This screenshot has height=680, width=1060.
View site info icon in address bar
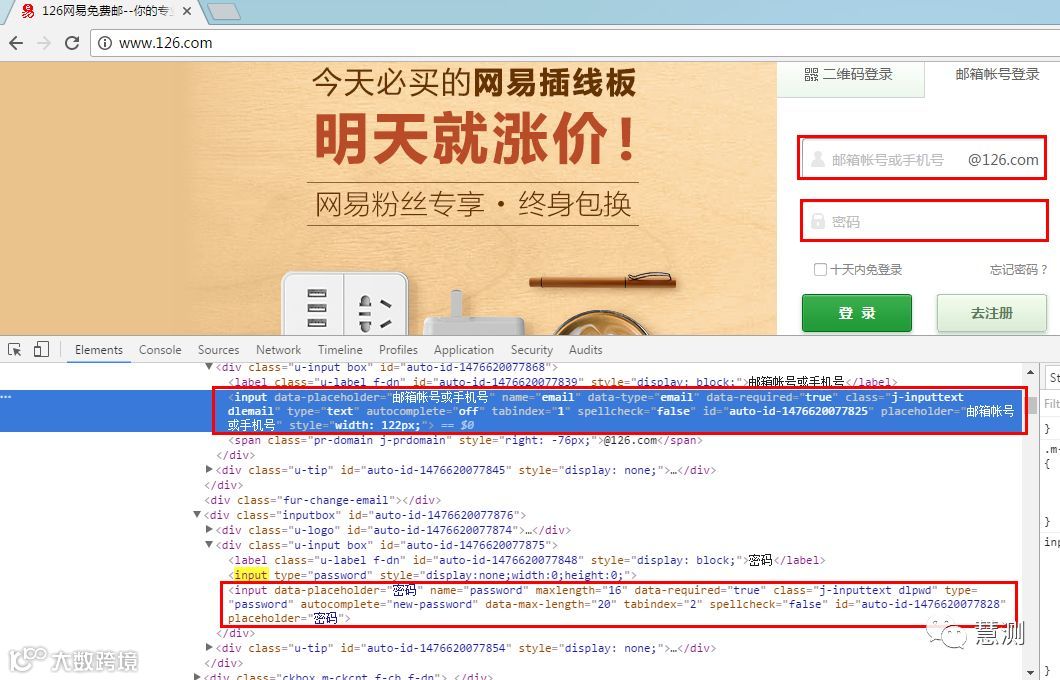point(105,43)
